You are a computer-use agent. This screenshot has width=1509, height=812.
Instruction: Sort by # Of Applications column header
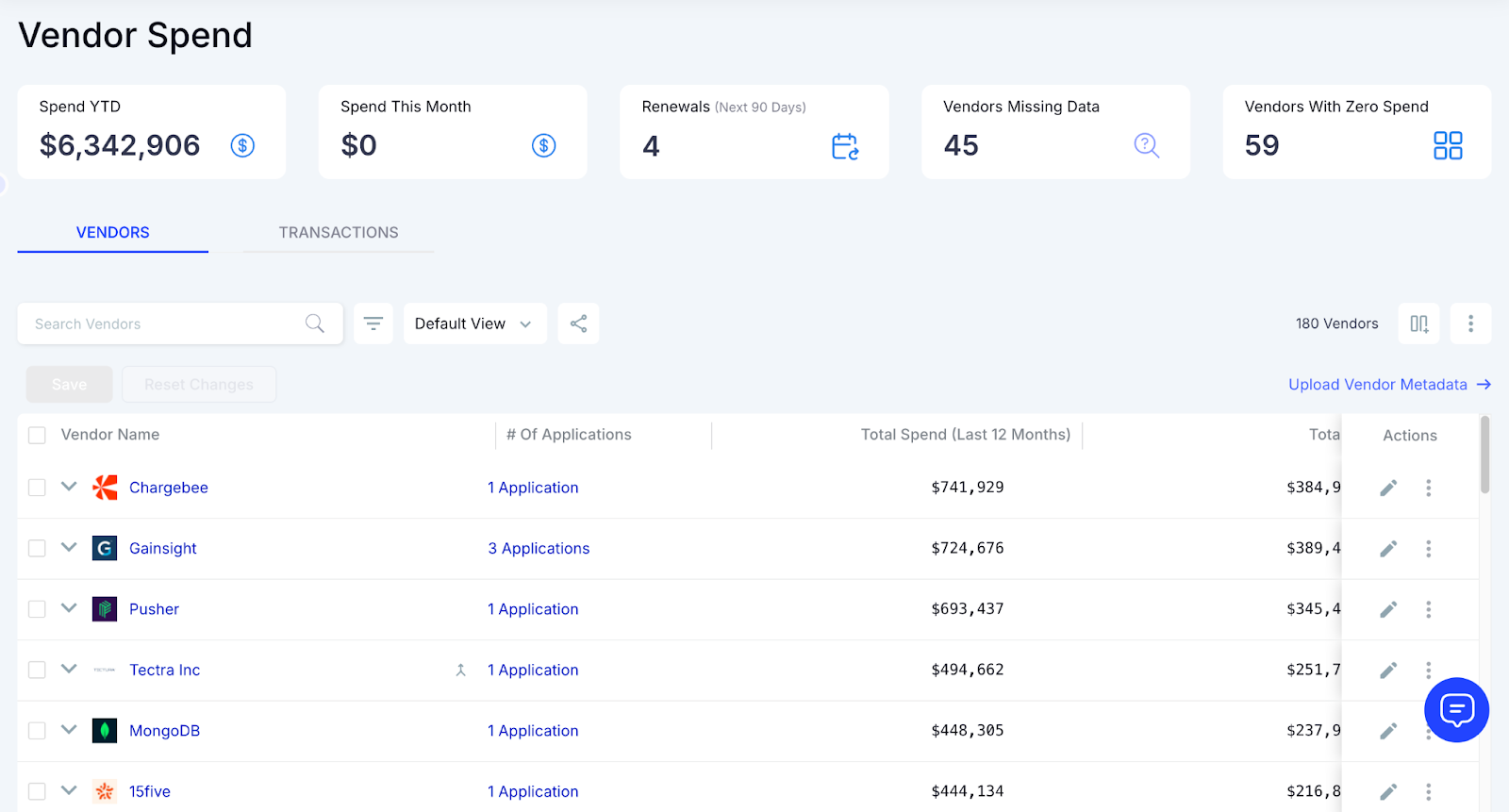pos(569,435)
